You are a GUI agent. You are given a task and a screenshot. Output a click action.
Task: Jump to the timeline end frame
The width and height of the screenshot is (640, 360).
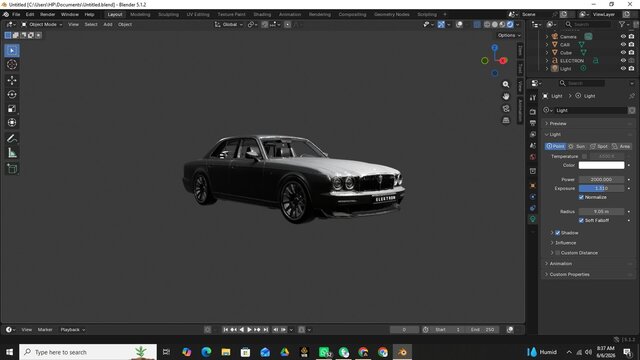265,329
